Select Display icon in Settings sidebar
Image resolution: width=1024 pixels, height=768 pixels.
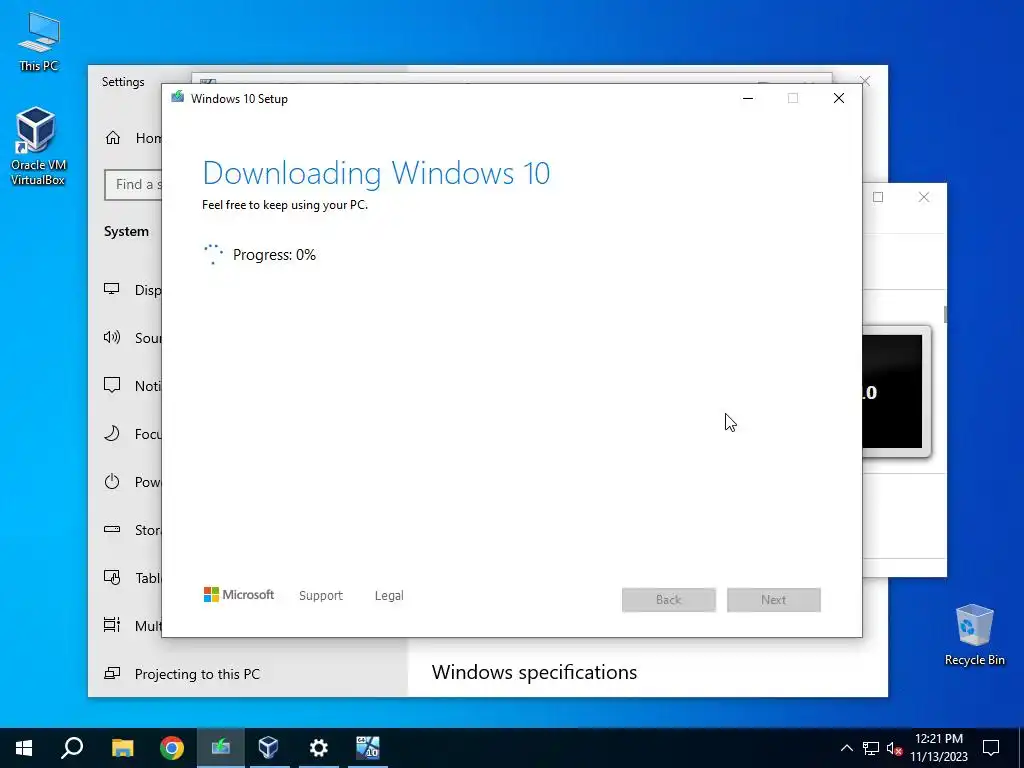coord(112,289)
